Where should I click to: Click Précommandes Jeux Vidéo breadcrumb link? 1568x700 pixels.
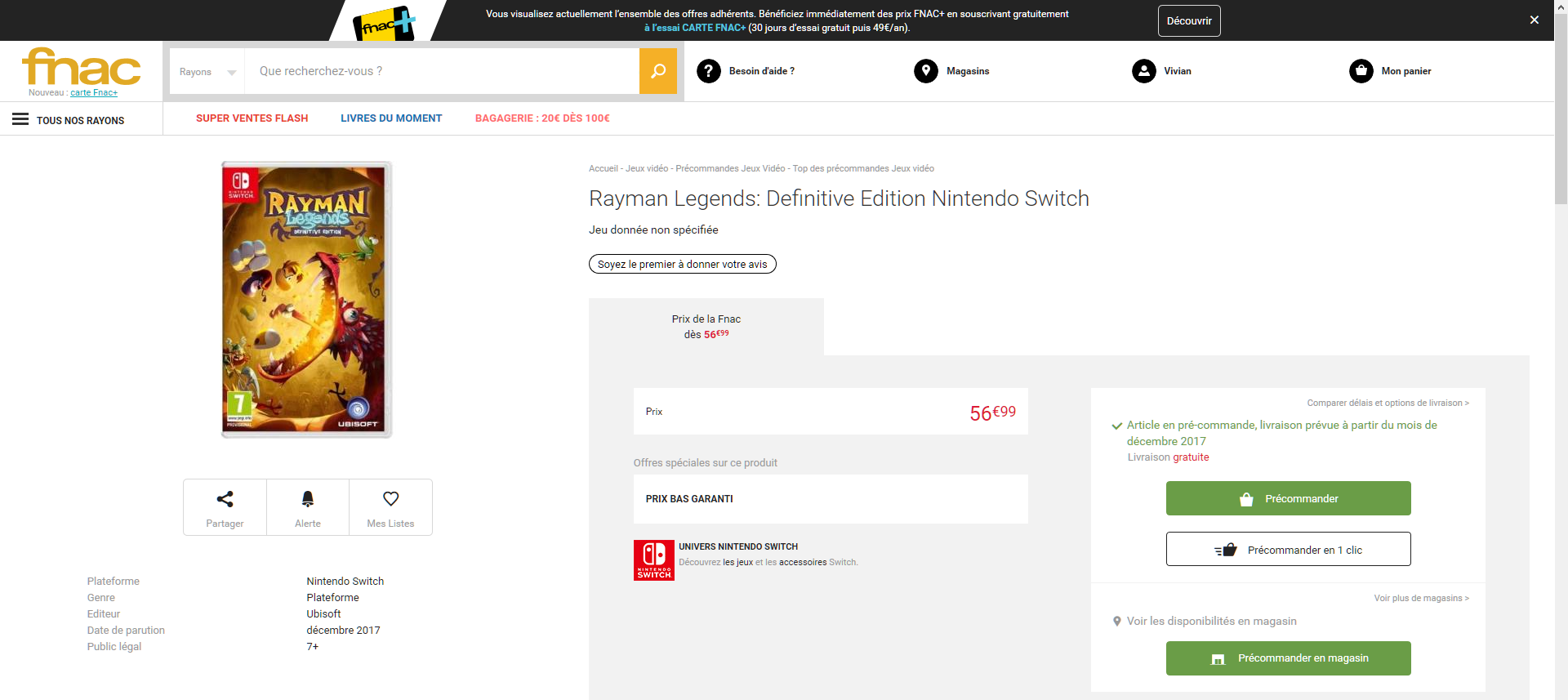click(x=730, y=168)
